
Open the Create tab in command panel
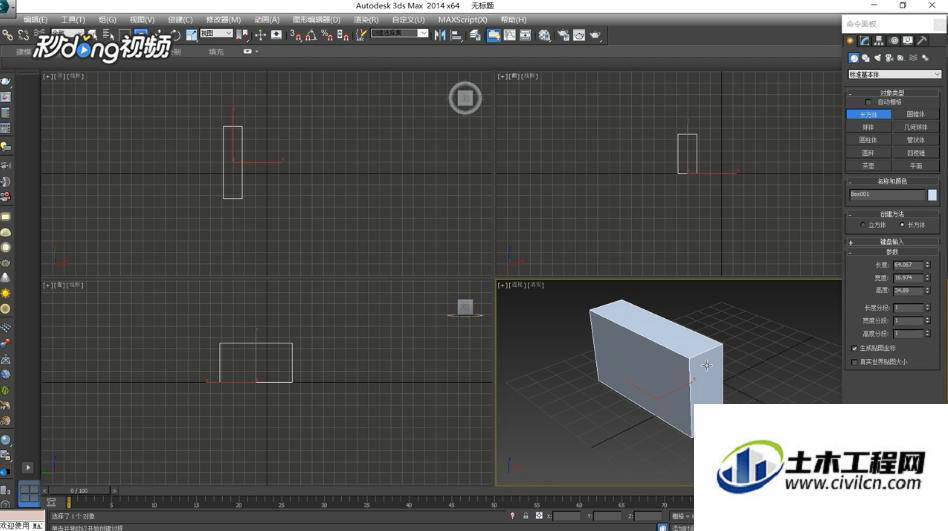click(850, 41)
